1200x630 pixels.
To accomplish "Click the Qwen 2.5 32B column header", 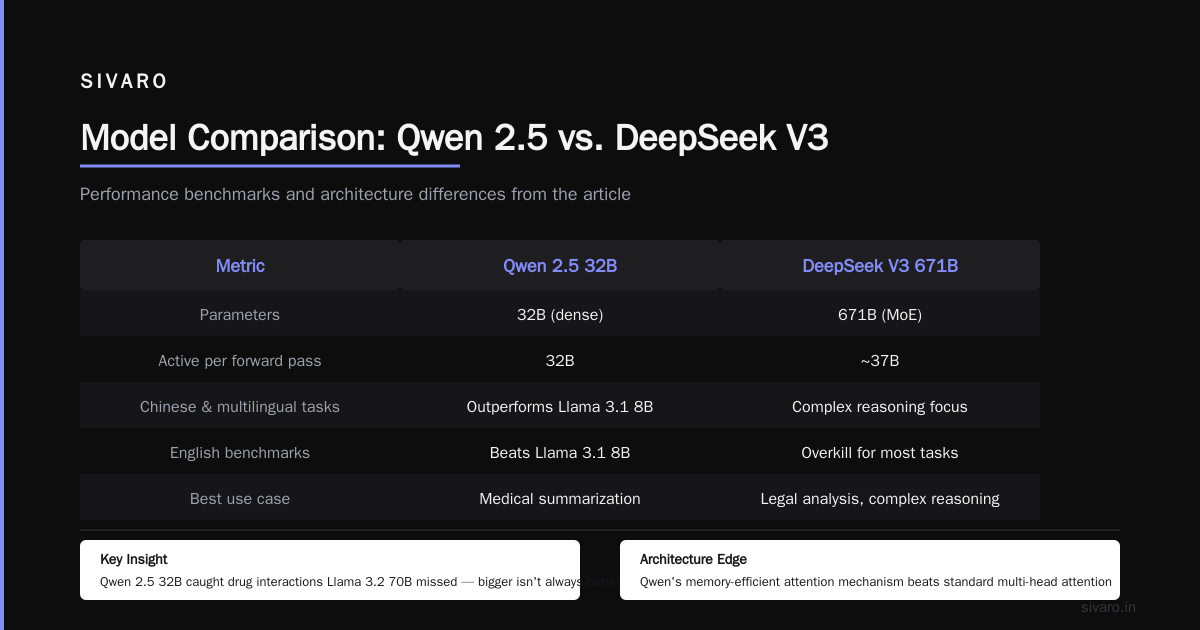I will [560, 265].
